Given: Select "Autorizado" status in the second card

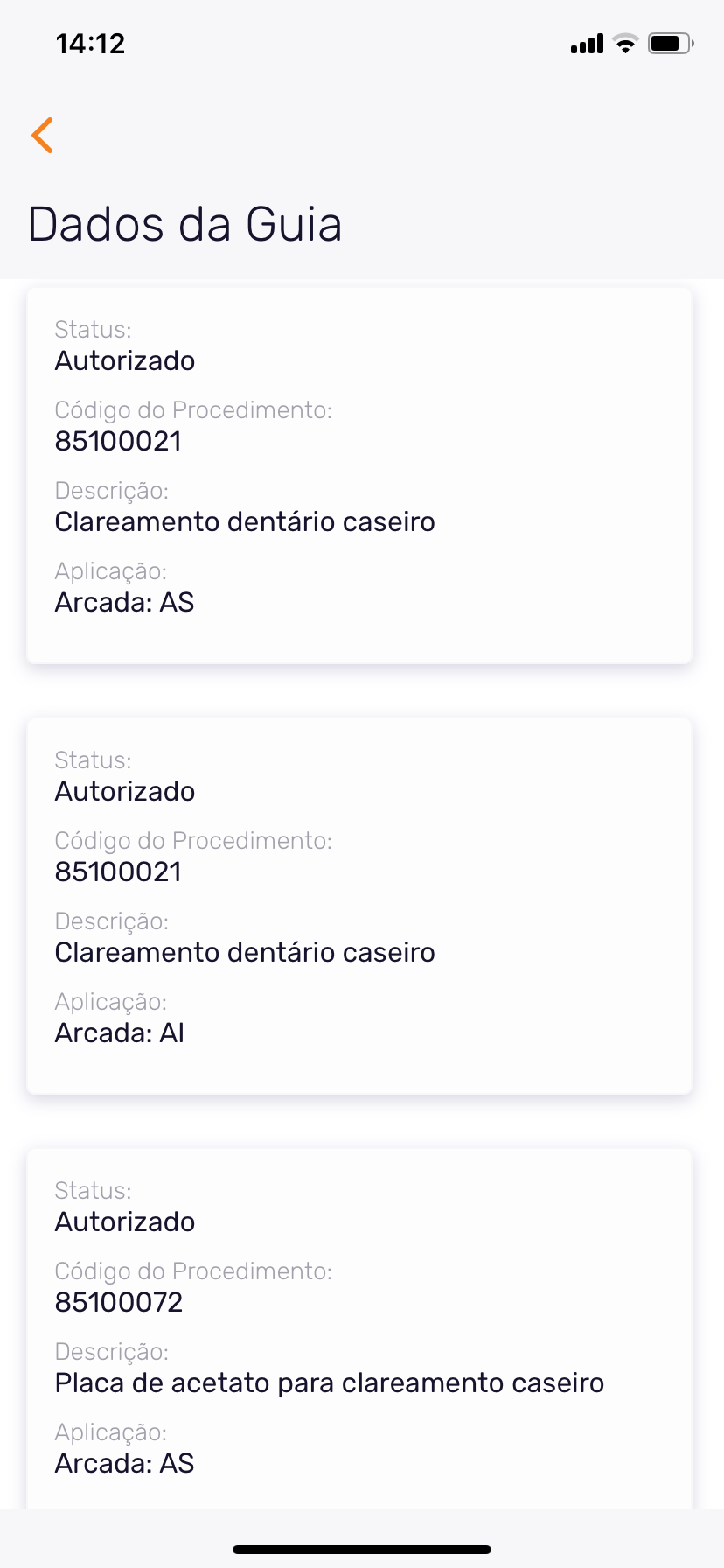Looking at the screenshot, I should click(125, 791).
